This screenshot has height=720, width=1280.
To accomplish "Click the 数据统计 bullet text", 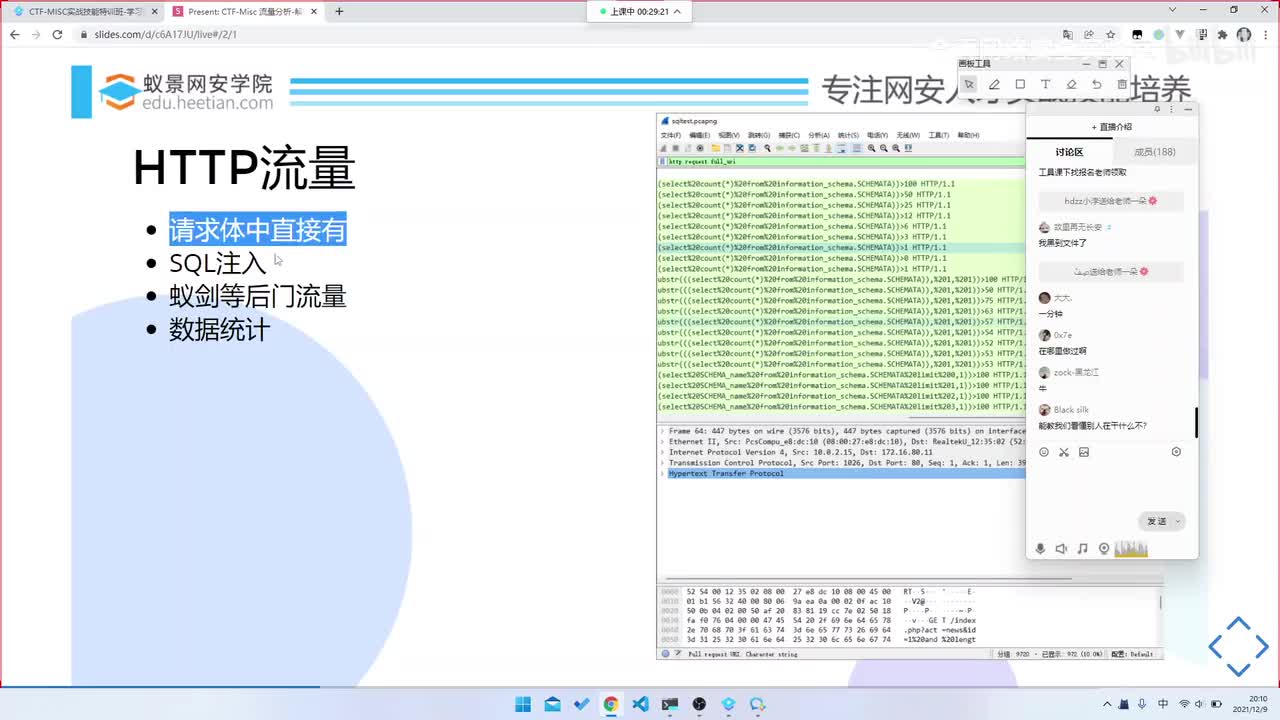I will [219, 330].
